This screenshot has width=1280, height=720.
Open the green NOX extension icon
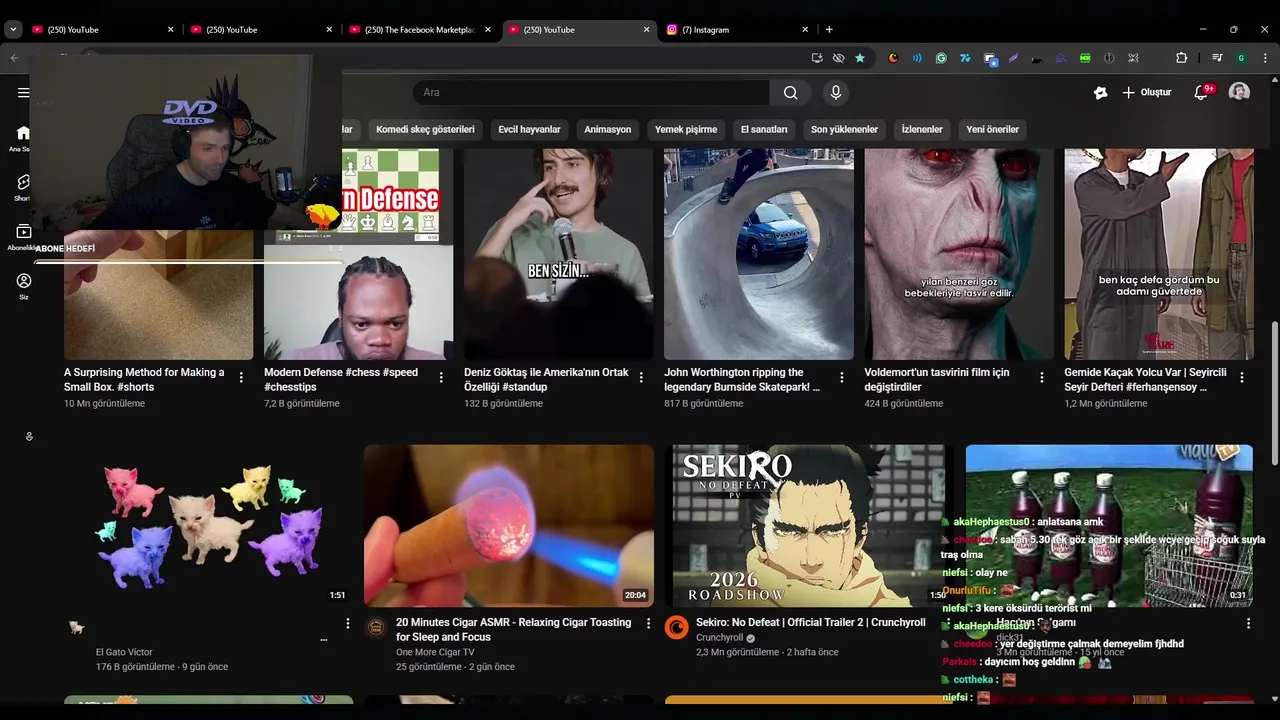1085,58
